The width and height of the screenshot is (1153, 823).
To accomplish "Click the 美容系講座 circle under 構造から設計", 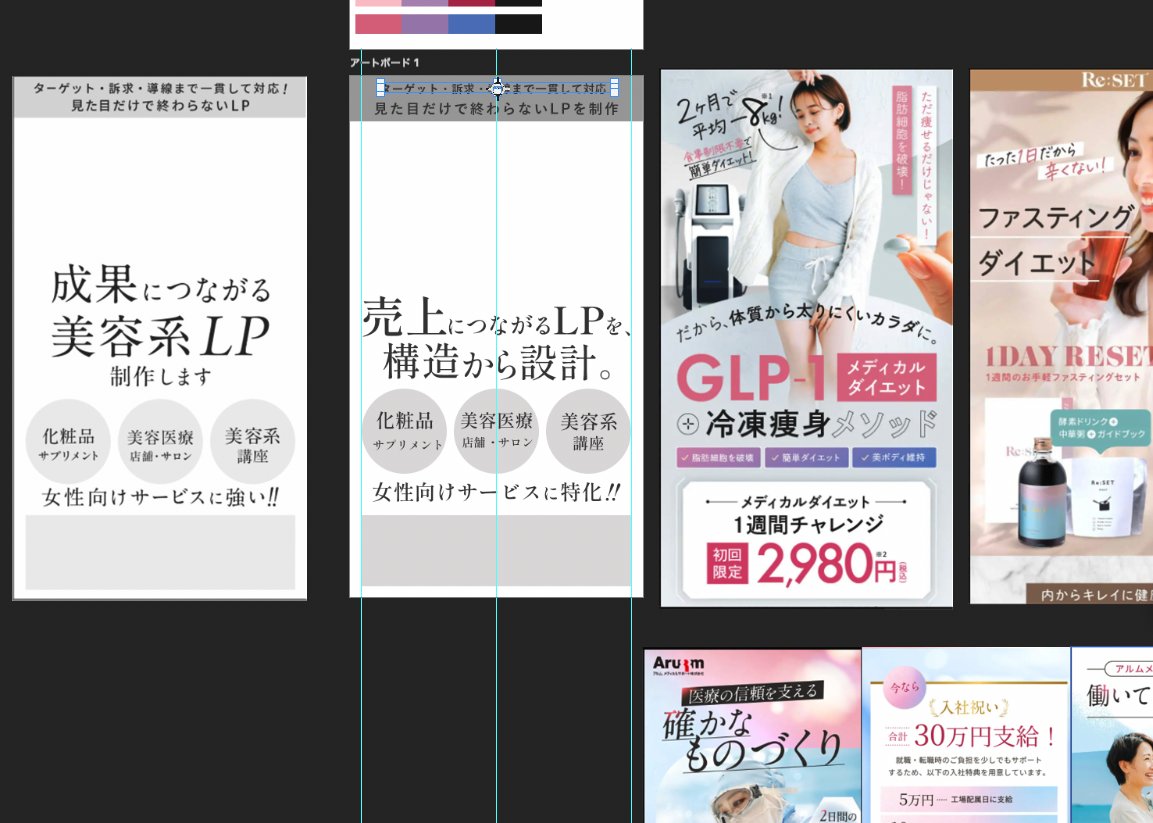I will pyautogui.click(x=588, y=430).
